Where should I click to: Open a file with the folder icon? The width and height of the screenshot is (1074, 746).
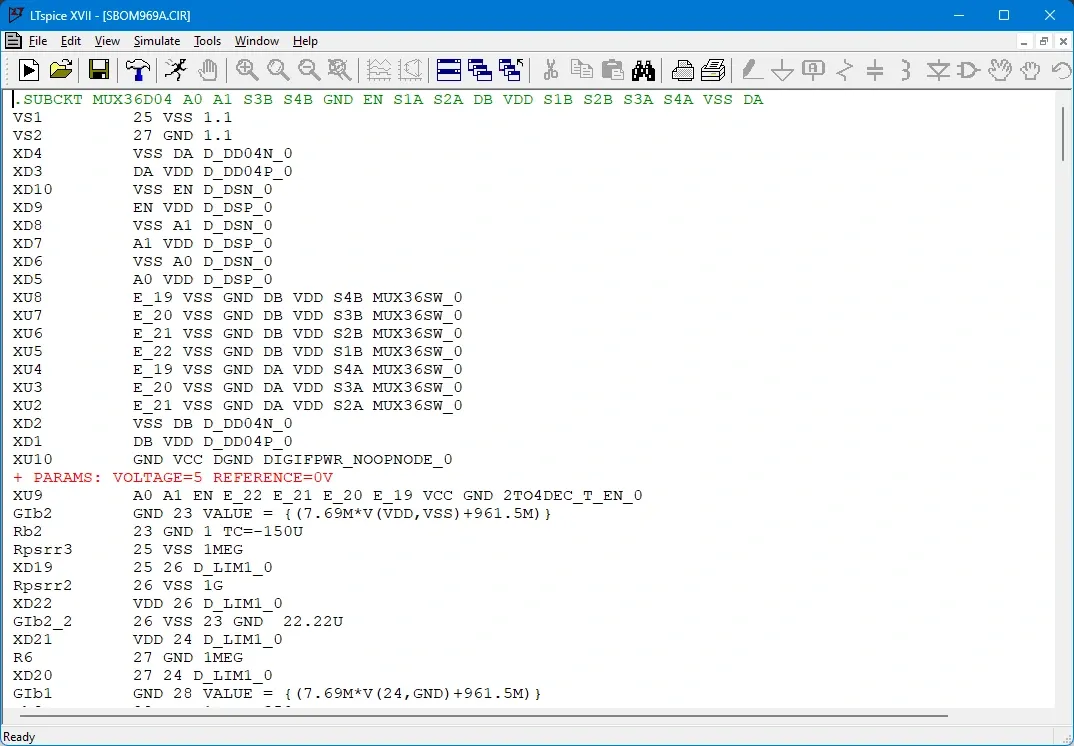coord(61,70)
